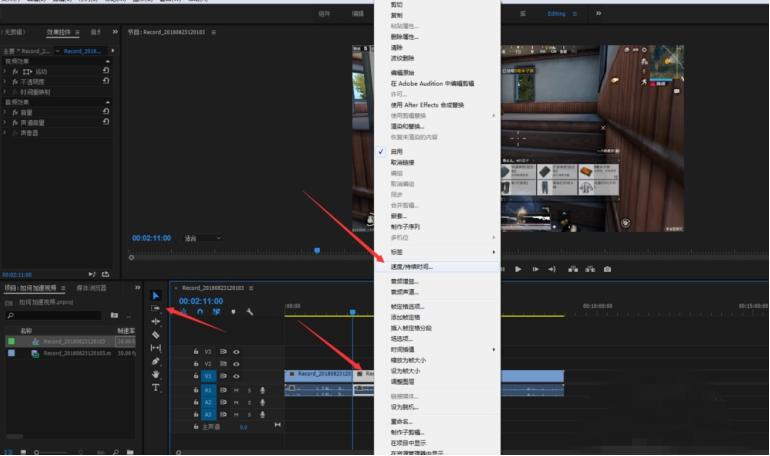
Task: Open timeline display settings wrench
Action: [x=249, y=312]
